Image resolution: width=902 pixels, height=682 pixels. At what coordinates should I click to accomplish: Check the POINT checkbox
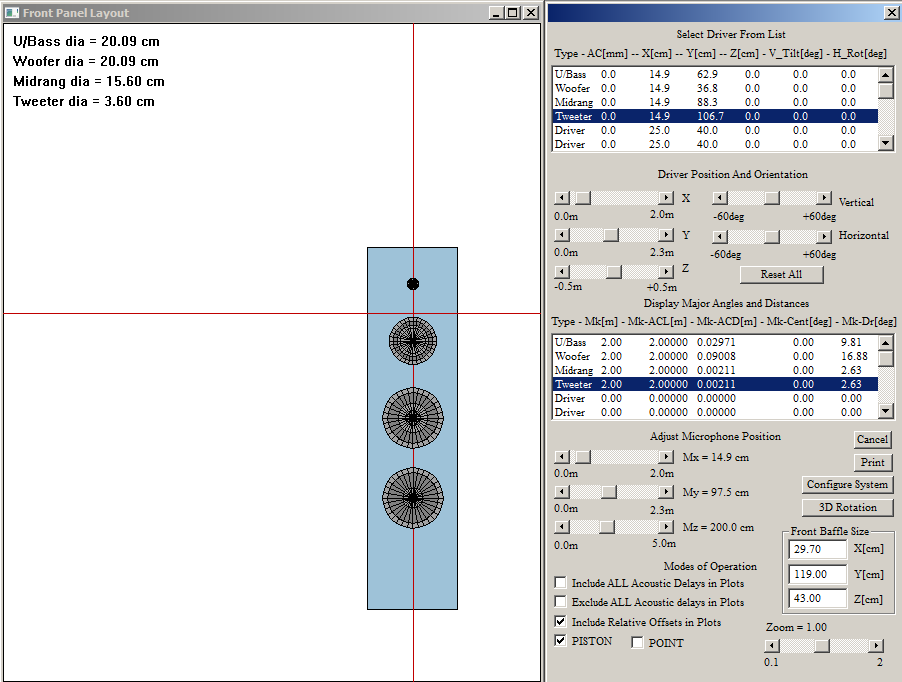click(x=637, y=642)
